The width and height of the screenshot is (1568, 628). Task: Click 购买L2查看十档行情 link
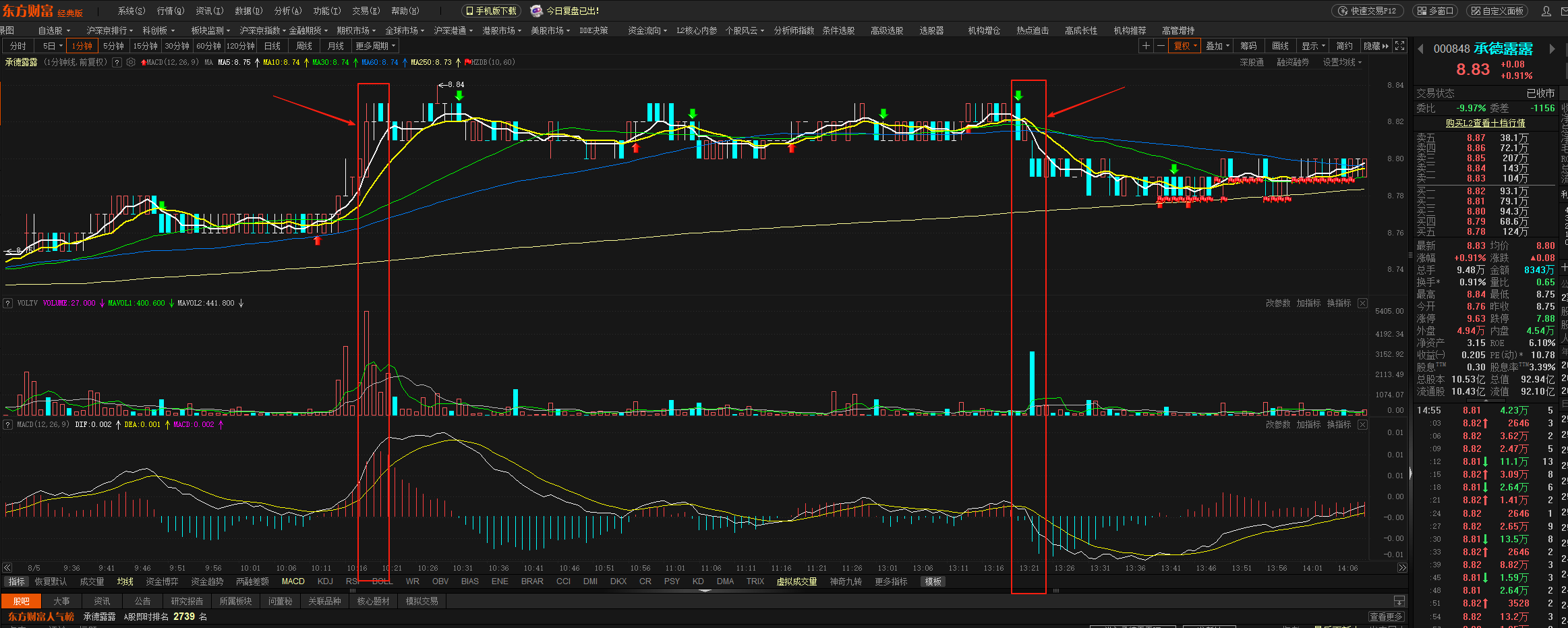click(1485, 123)
